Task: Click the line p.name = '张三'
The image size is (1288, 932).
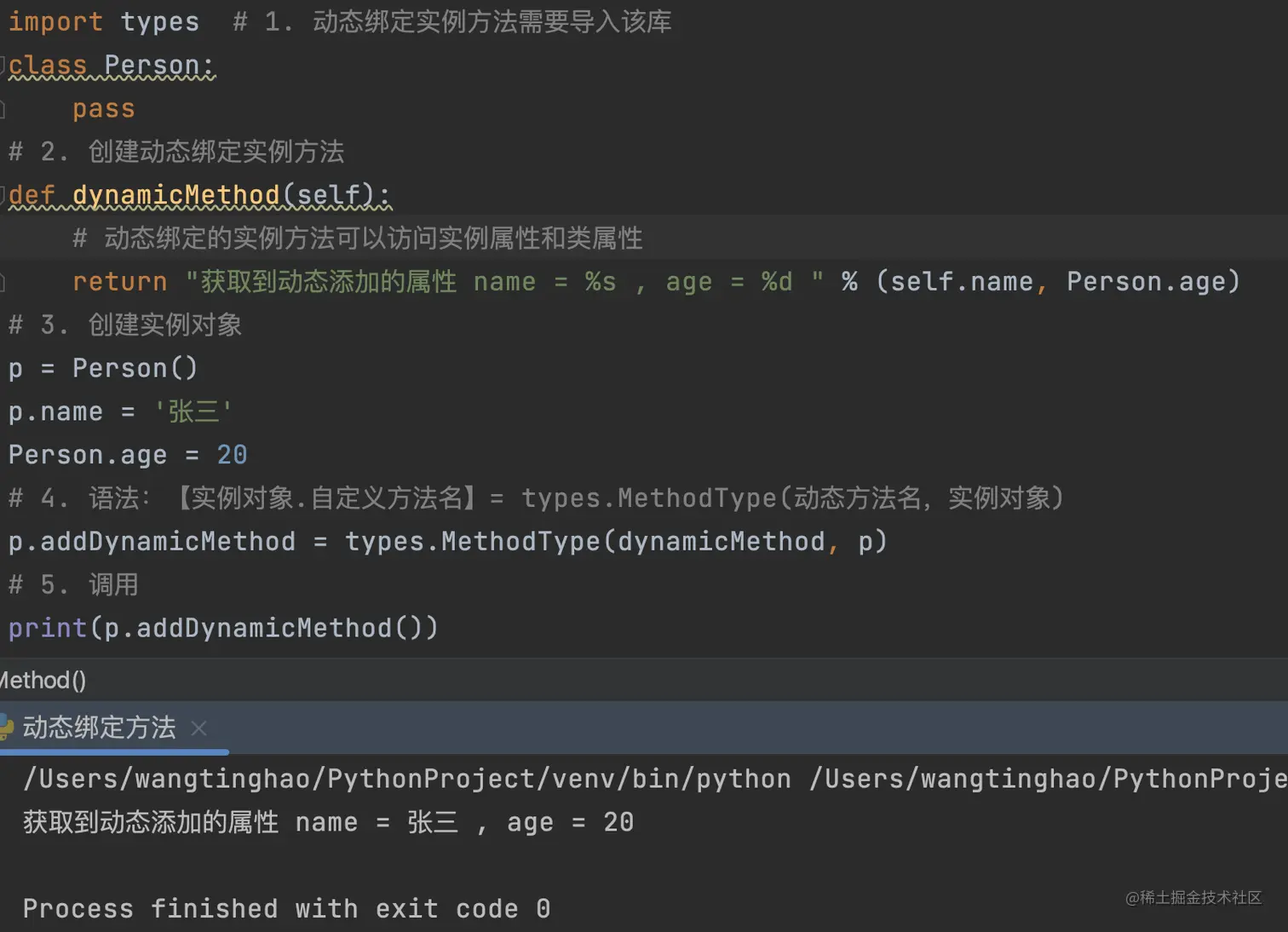Action: tap(120, 411)
